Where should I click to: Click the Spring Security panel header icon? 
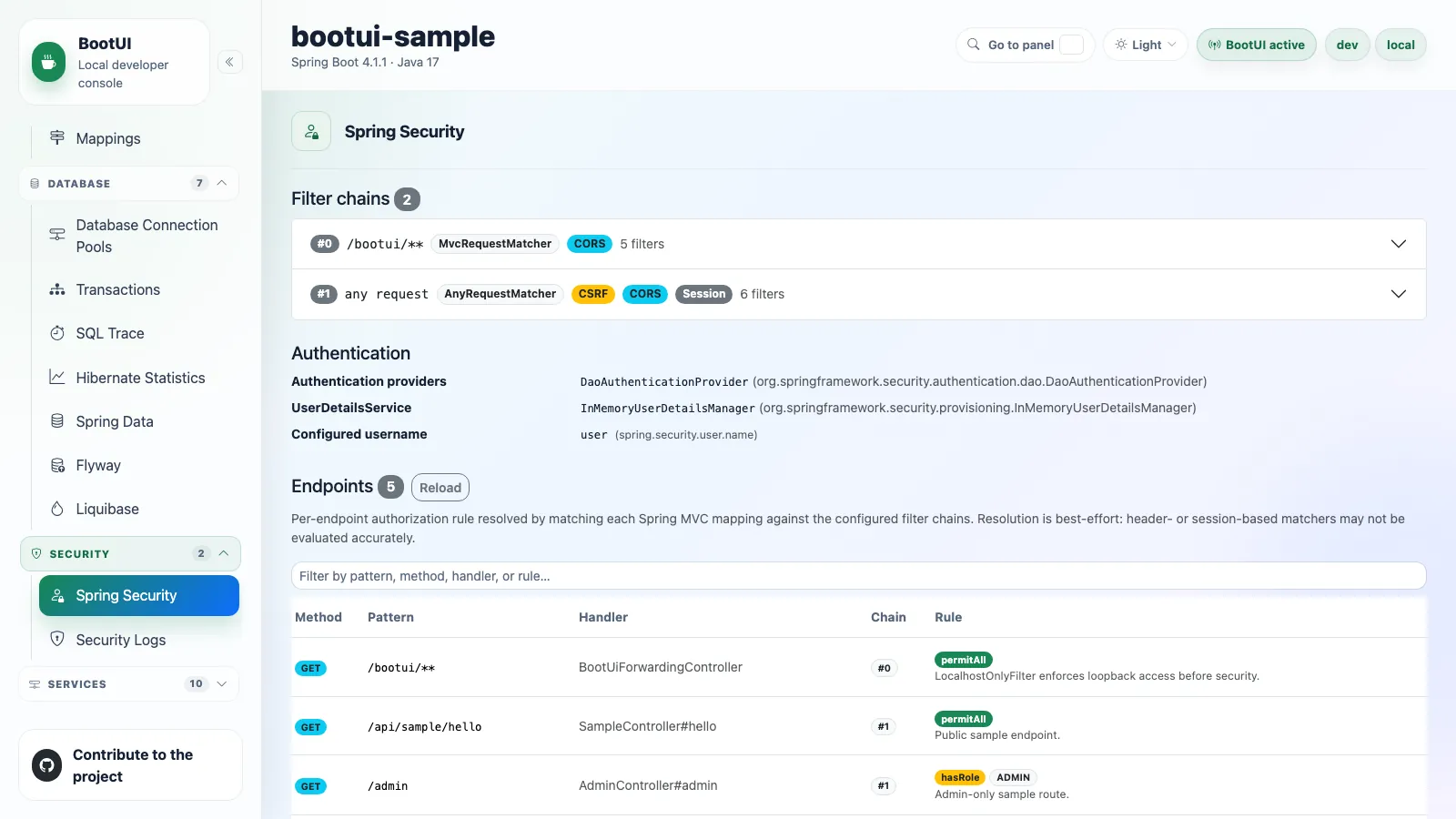click(311, 131)
